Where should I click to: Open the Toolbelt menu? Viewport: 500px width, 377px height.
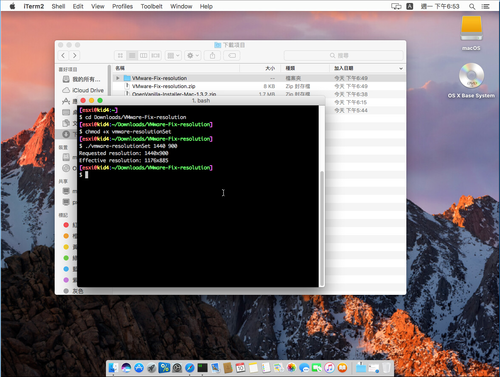click(x=151, y=6)
